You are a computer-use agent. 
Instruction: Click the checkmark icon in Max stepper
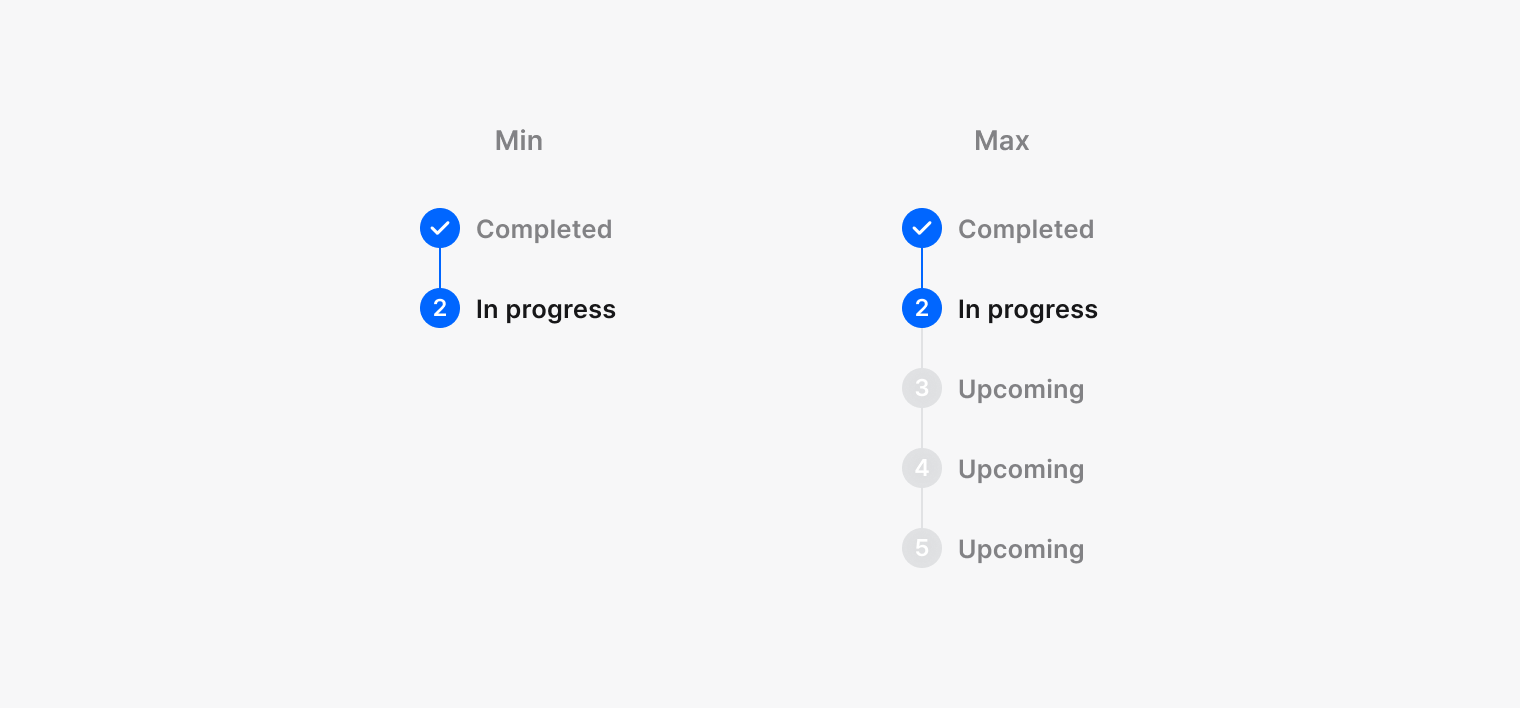[x=922, y=228]
